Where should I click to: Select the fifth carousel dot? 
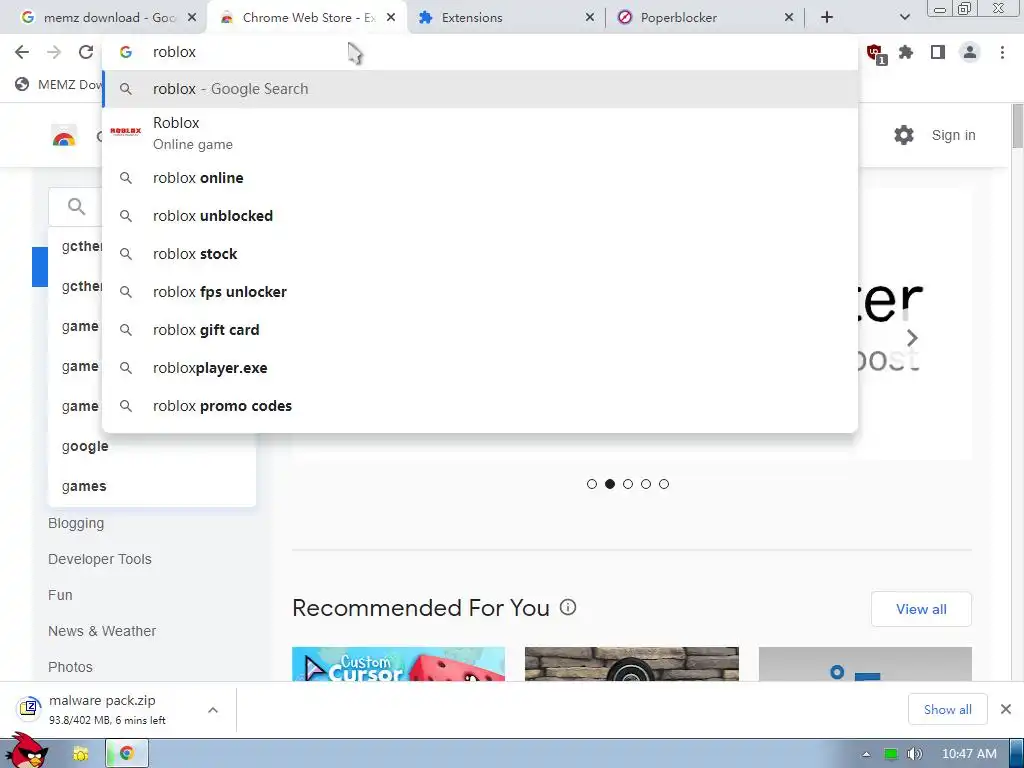[x=664, y=484]
